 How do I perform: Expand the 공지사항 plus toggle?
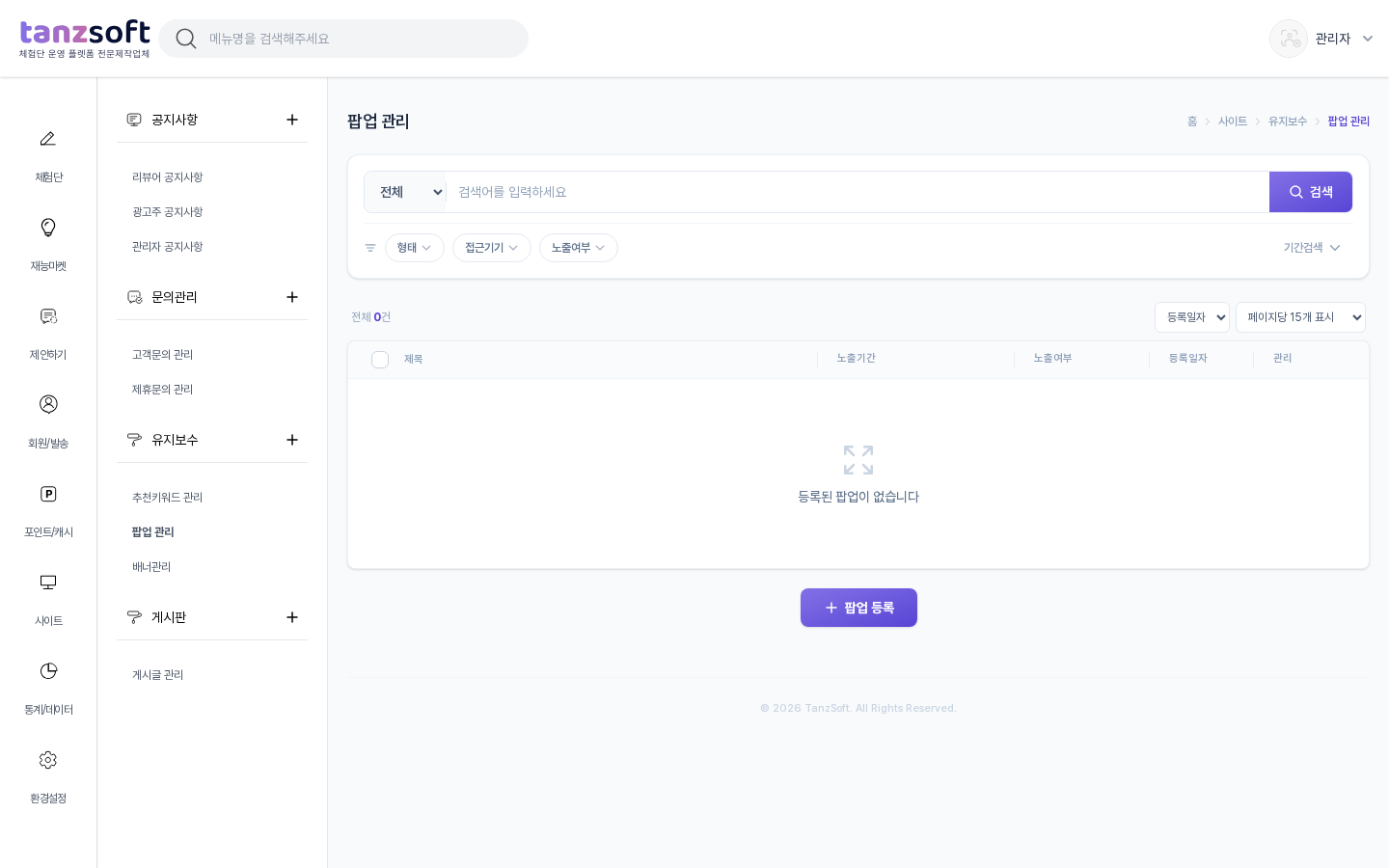tap(292, 120)
